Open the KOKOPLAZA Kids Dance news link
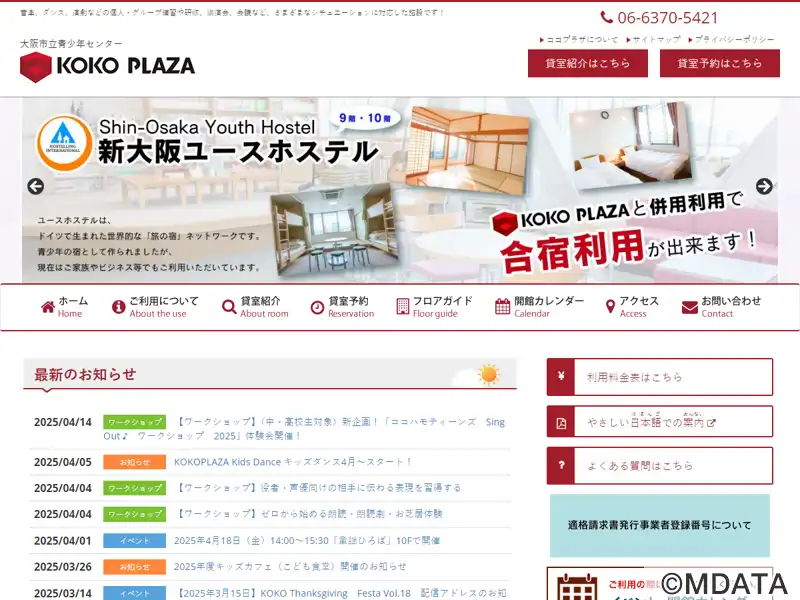This screenshot has height=600, width=800. pyautogui.click(x=293, y=462)
